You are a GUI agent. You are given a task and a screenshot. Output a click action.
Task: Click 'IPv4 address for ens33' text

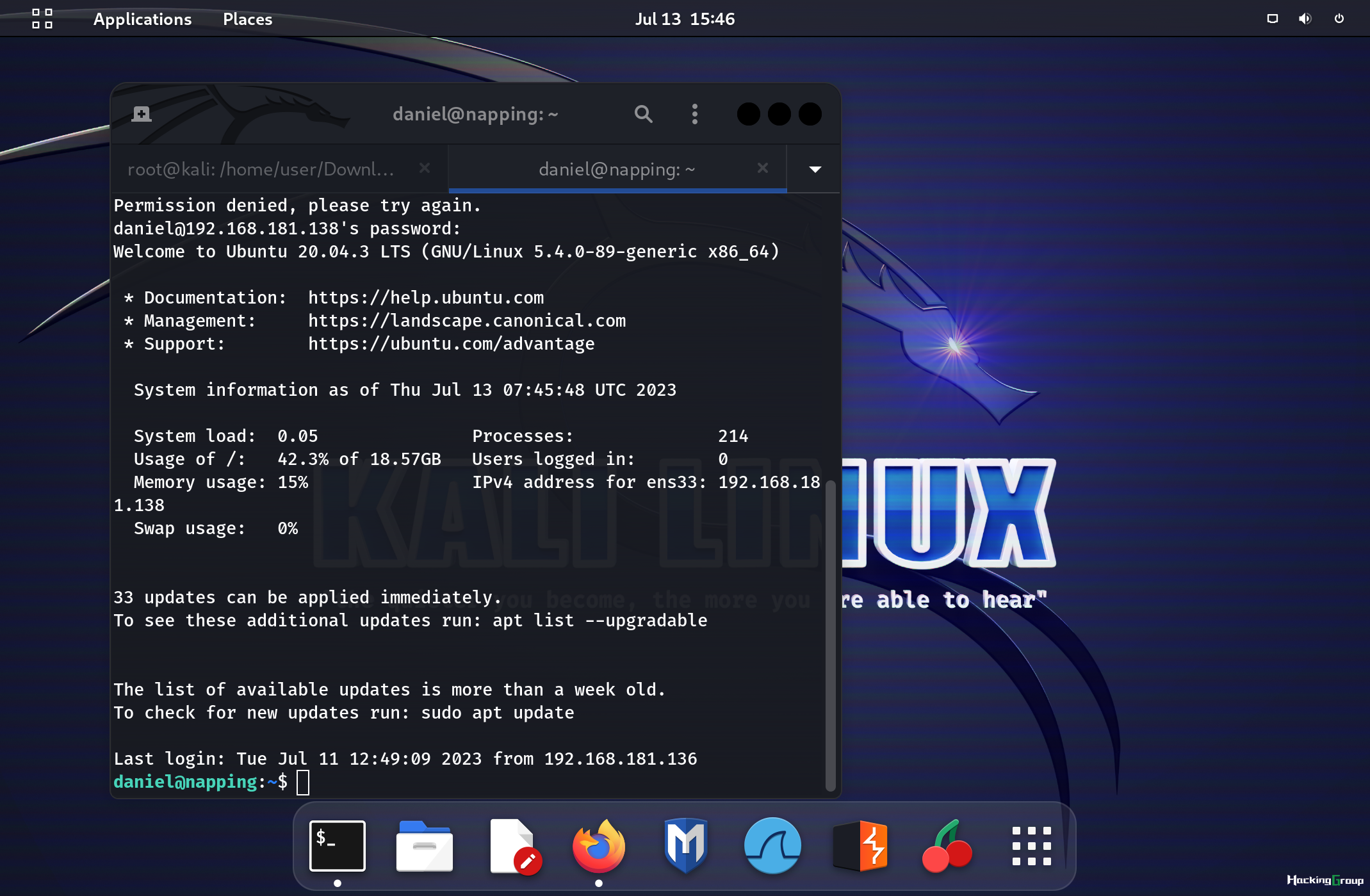(x=589, y=482)
